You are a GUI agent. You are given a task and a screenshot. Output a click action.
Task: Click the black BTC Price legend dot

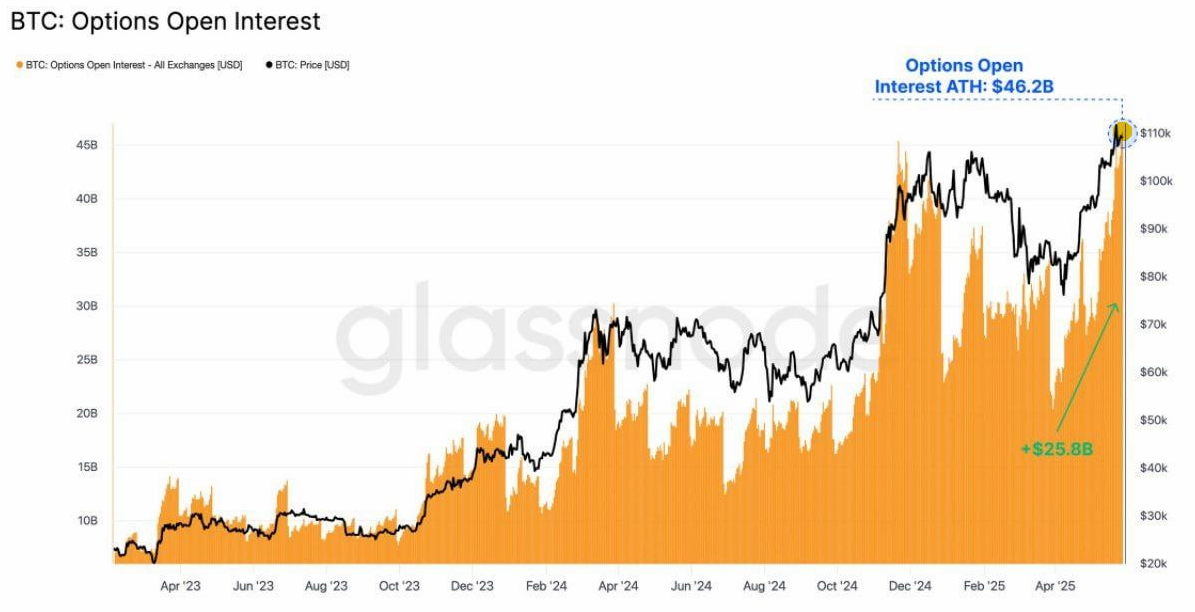pos(269,66)
